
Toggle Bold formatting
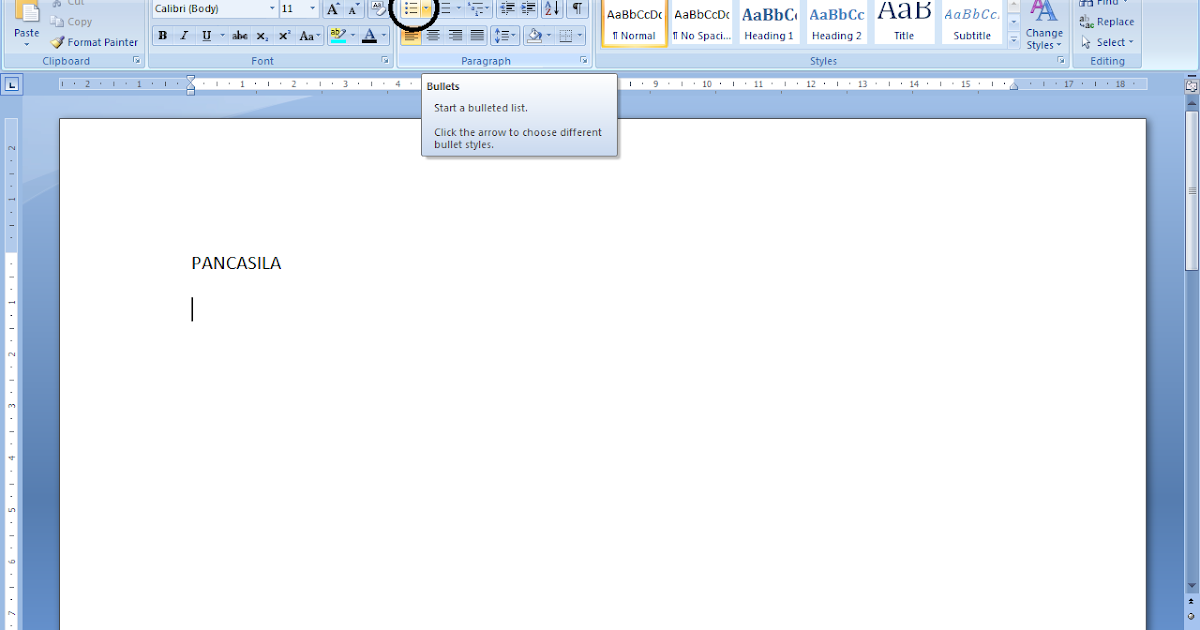[162, 36]
